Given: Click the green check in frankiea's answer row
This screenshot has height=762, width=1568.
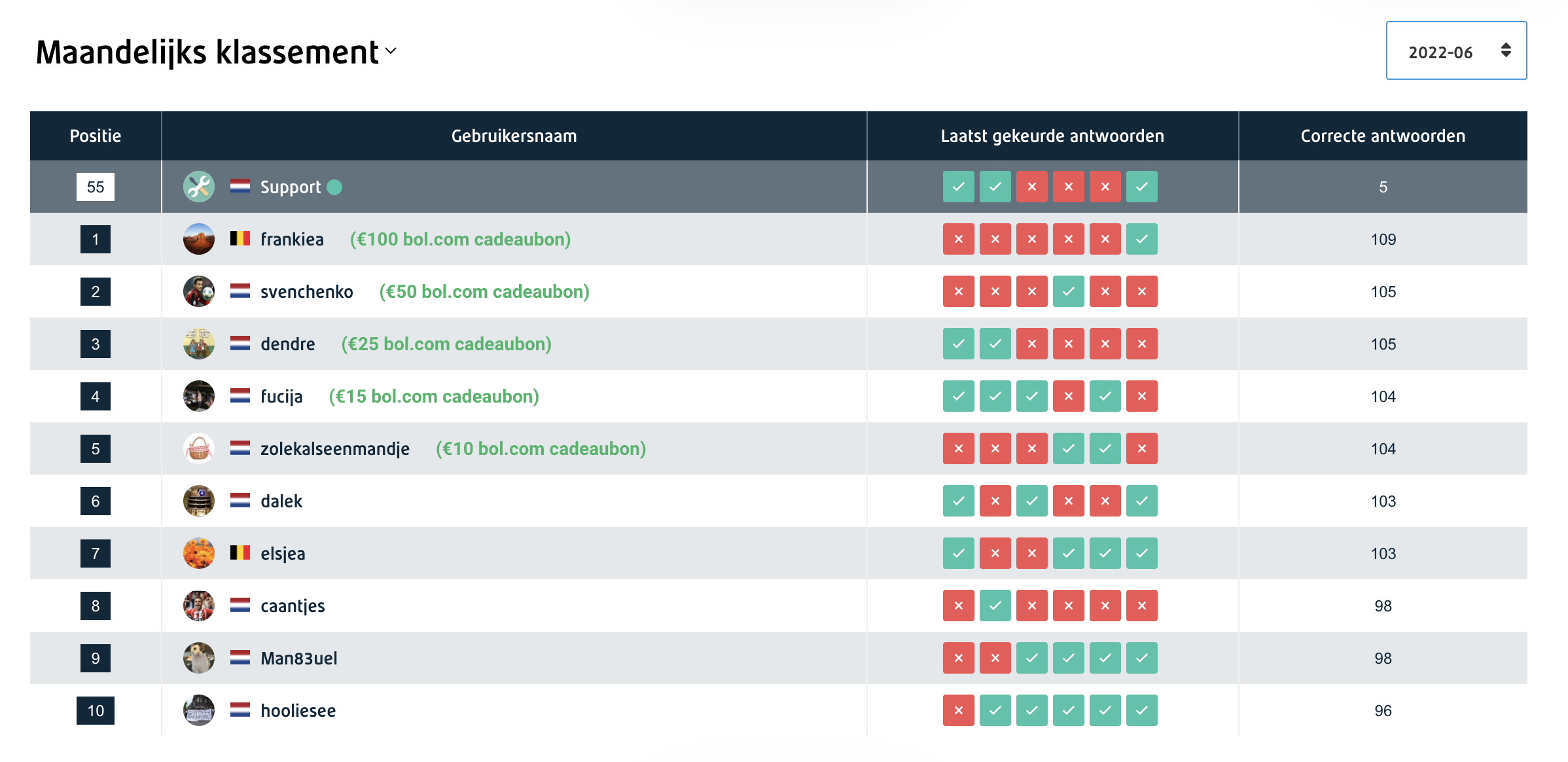Looking at the screenshot, I should tap(1142, 239).
